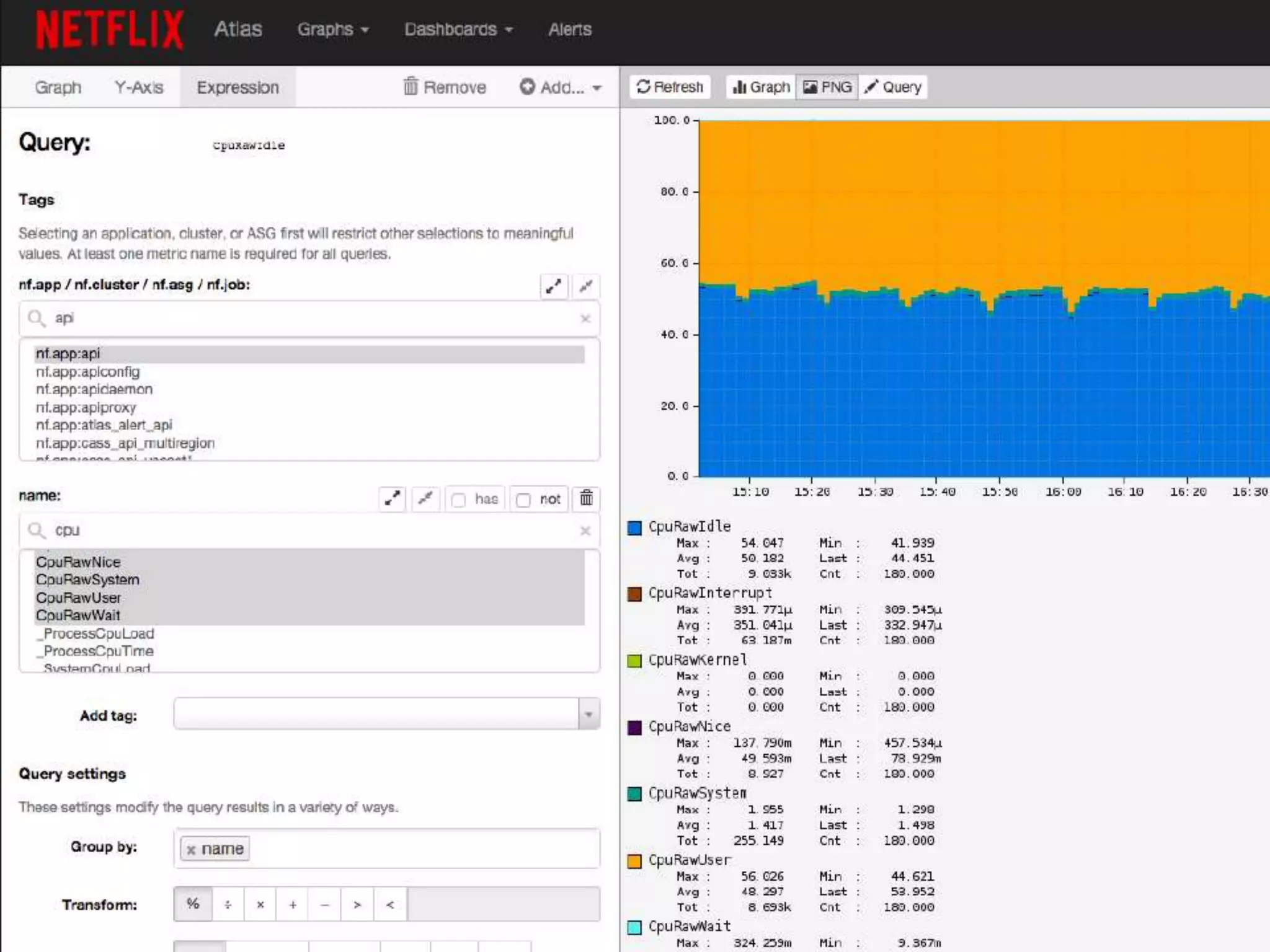Open the Graphs menu dropdown
This screenshot has width=1270, height=952.
[x=333, y=29]
